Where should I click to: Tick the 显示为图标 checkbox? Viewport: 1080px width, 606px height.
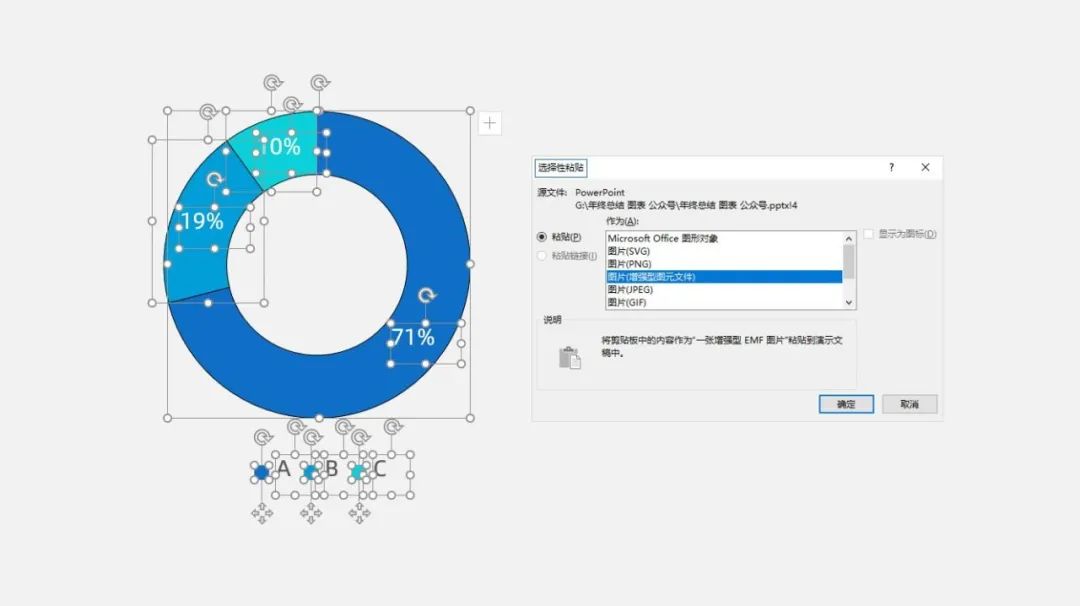(869, 234)
